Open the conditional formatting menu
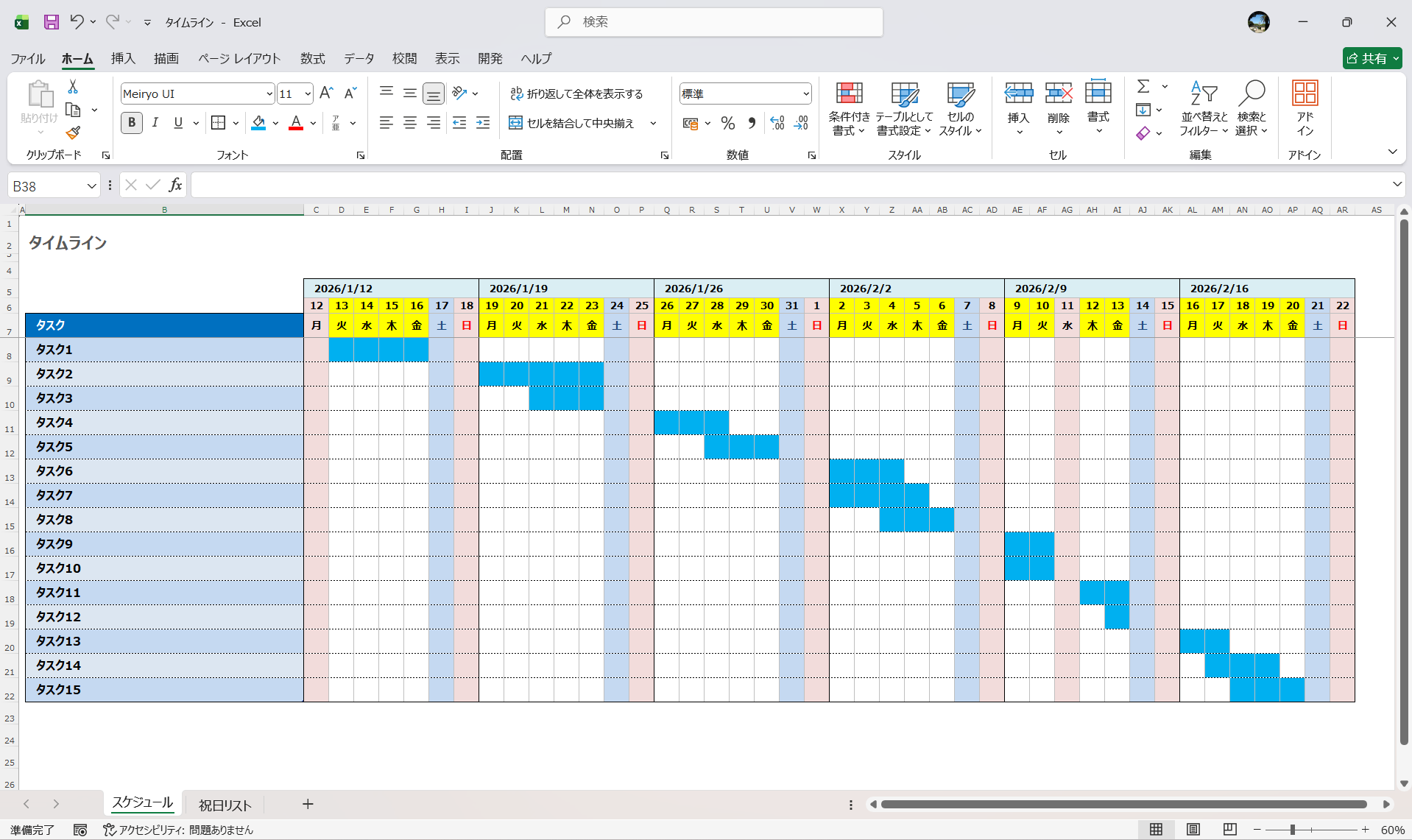 coord(849,109)
